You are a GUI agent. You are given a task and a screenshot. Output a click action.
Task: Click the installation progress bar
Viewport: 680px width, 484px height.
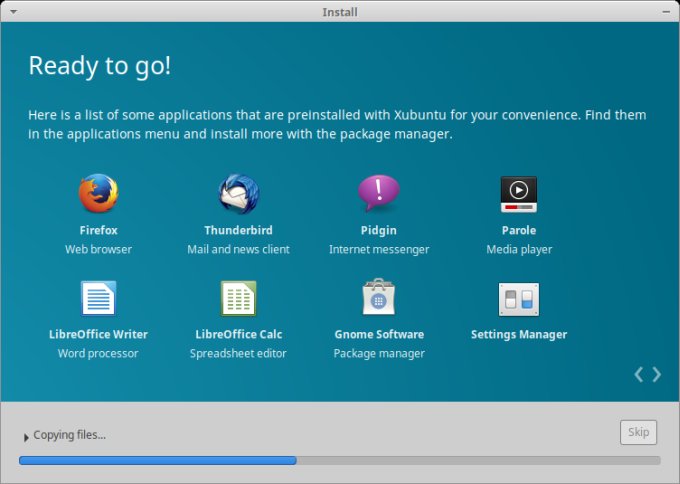pos(340,460)
